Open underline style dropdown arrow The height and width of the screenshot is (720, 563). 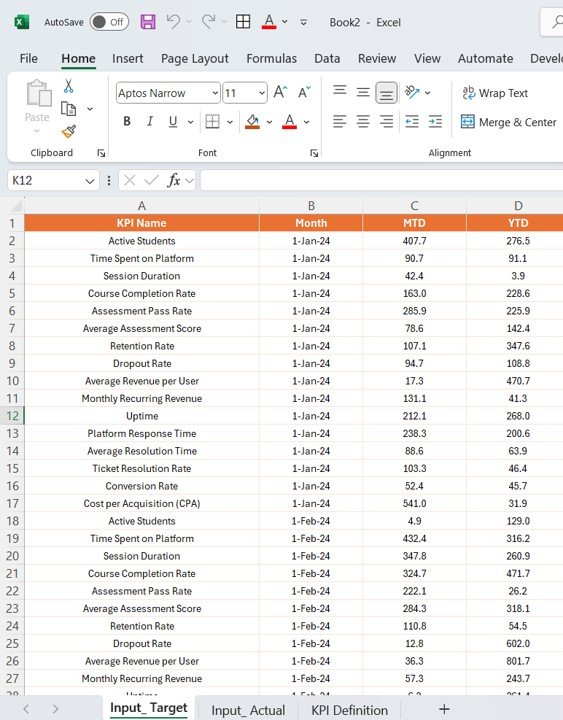coord(190,122)
